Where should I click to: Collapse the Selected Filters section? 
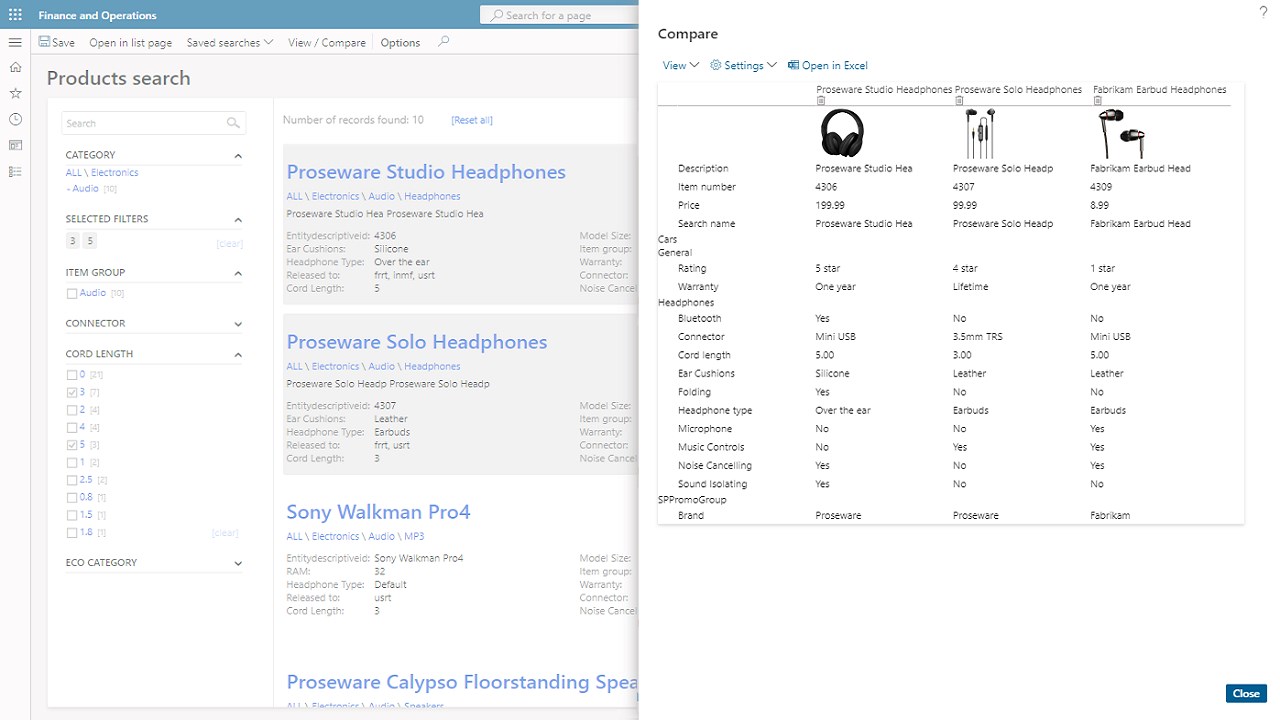point(238,220)
